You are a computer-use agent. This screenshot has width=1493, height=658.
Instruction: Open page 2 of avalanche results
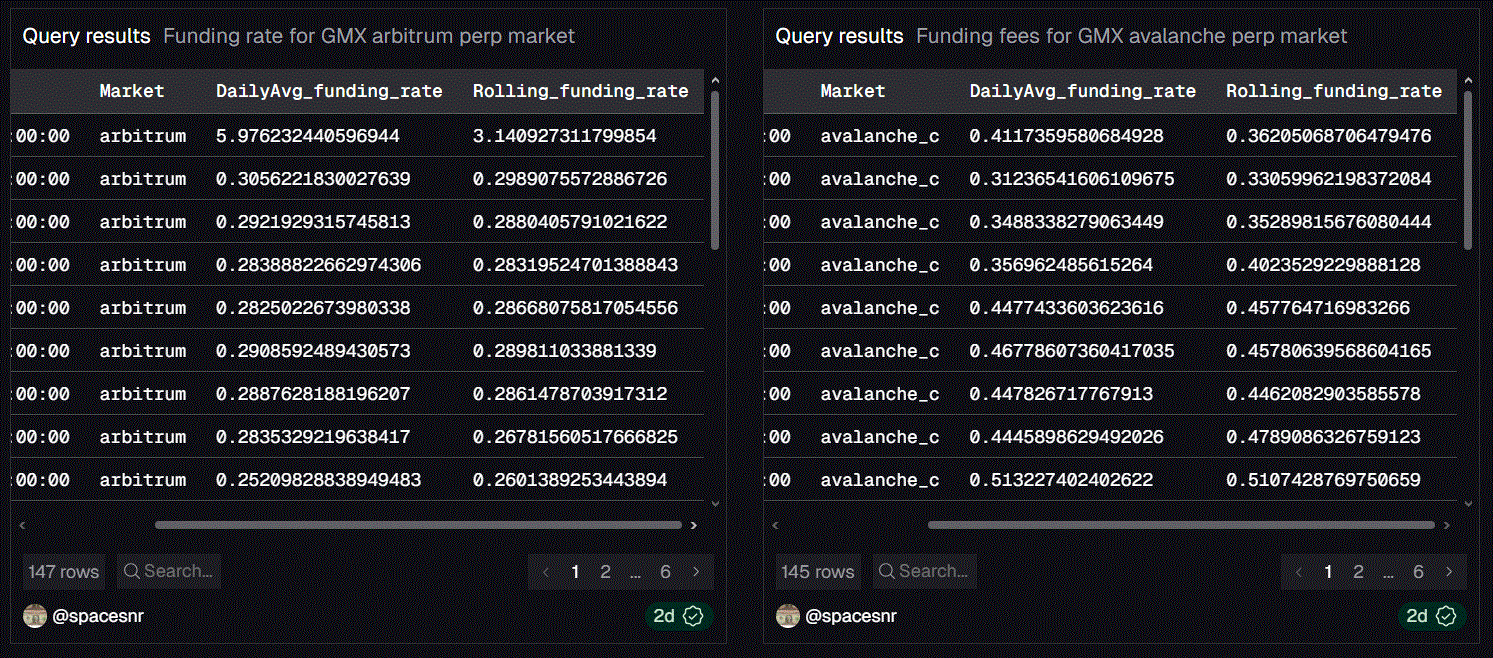point(1358,572)
